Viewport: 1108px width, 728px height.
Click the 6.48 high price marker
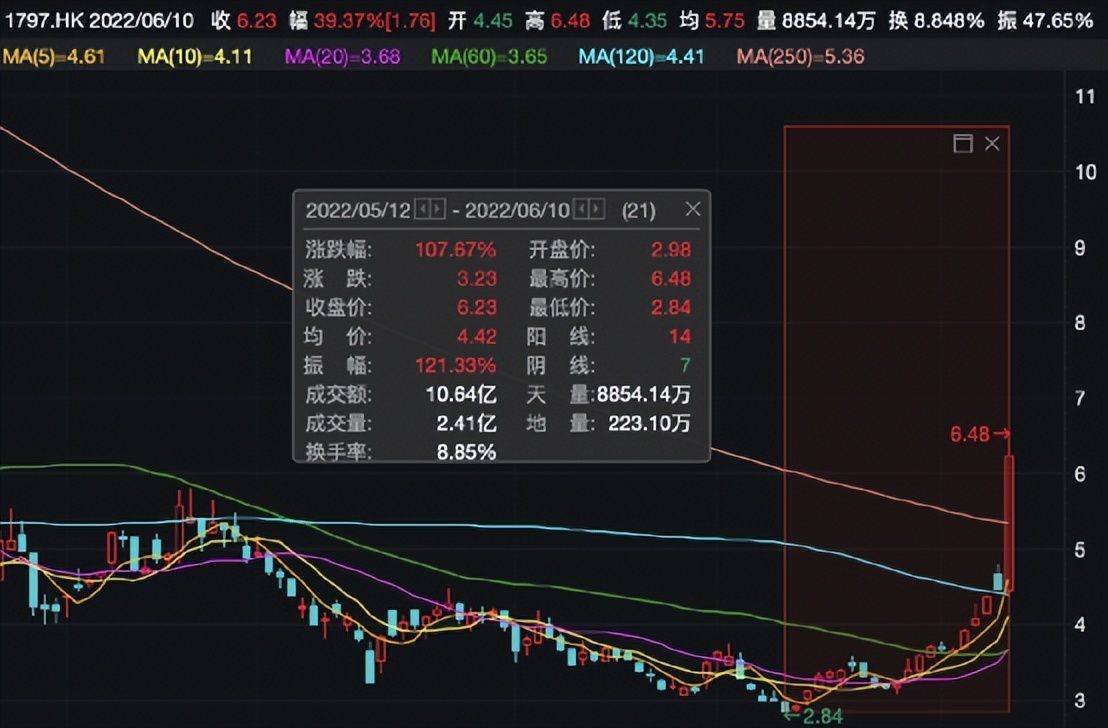978,434
